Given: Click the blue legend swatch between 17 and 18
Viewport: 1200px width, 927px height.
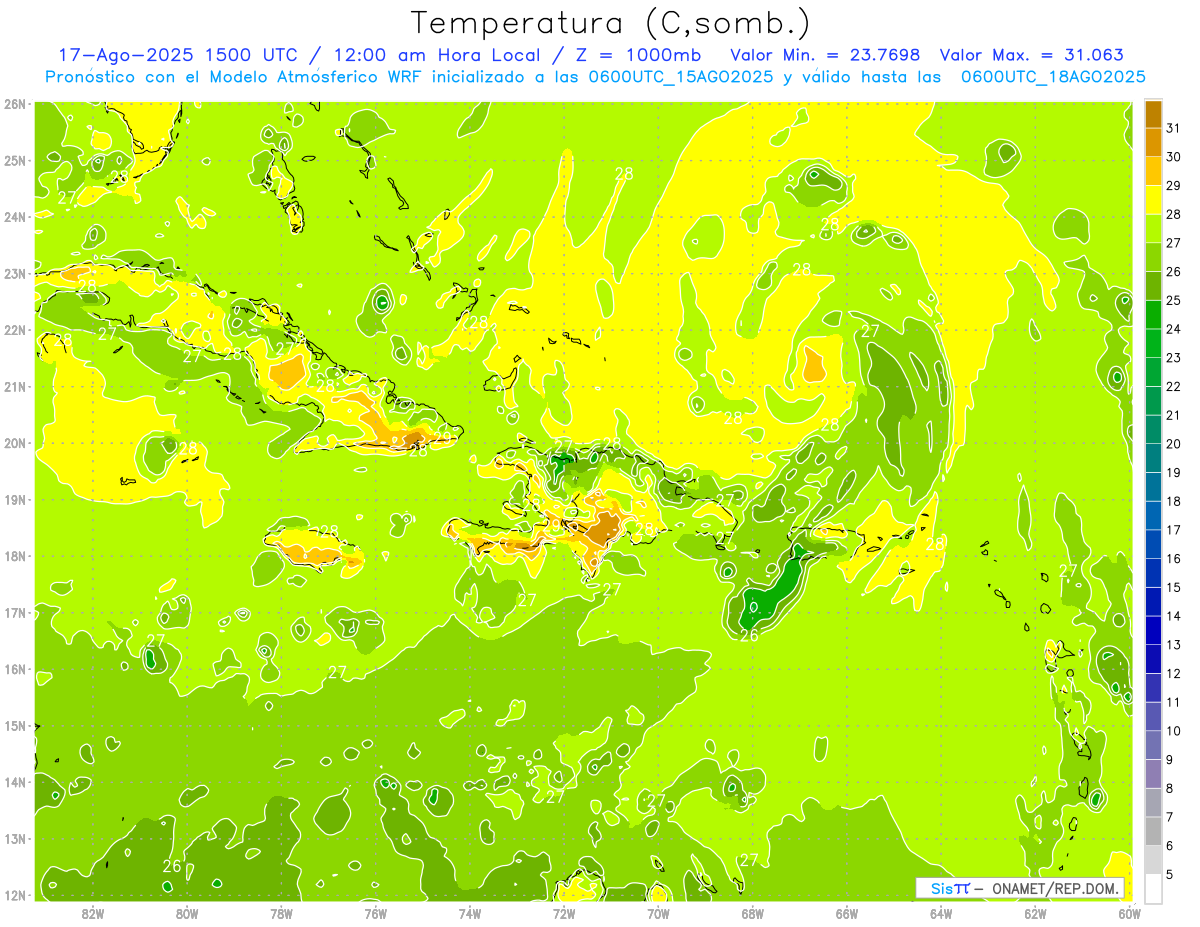Looking at the screenshot, I should coord(1153,515).
